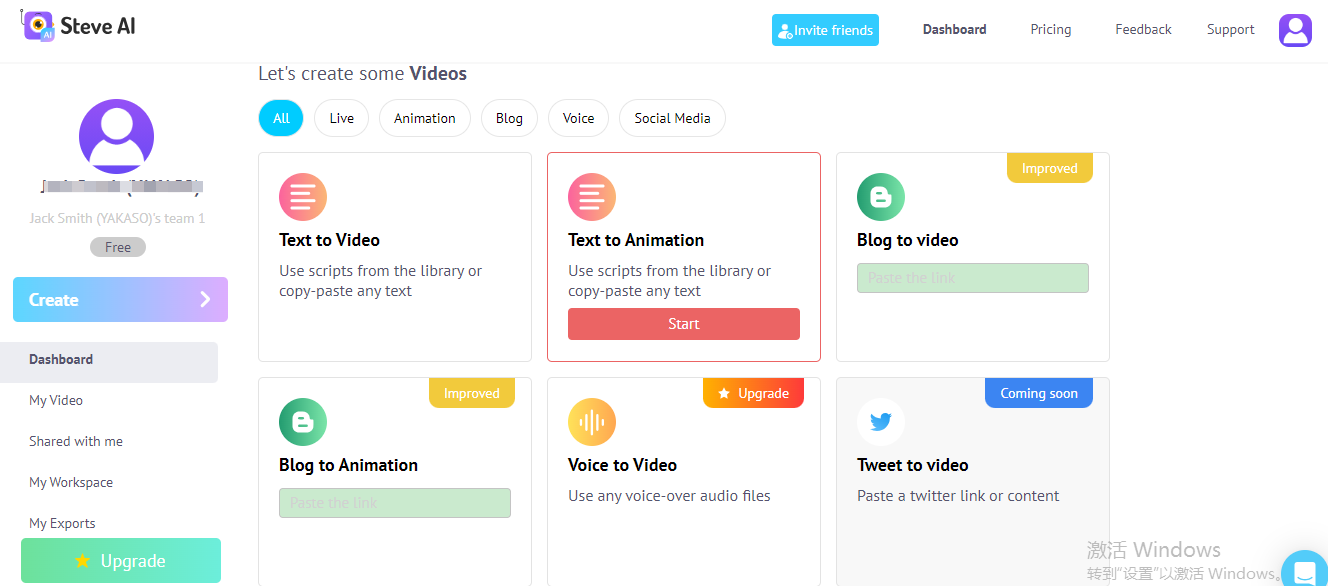Select the Blog filter
This screenshot has width=1328, height=586.
pyautogui.click(x=509, y=118)
